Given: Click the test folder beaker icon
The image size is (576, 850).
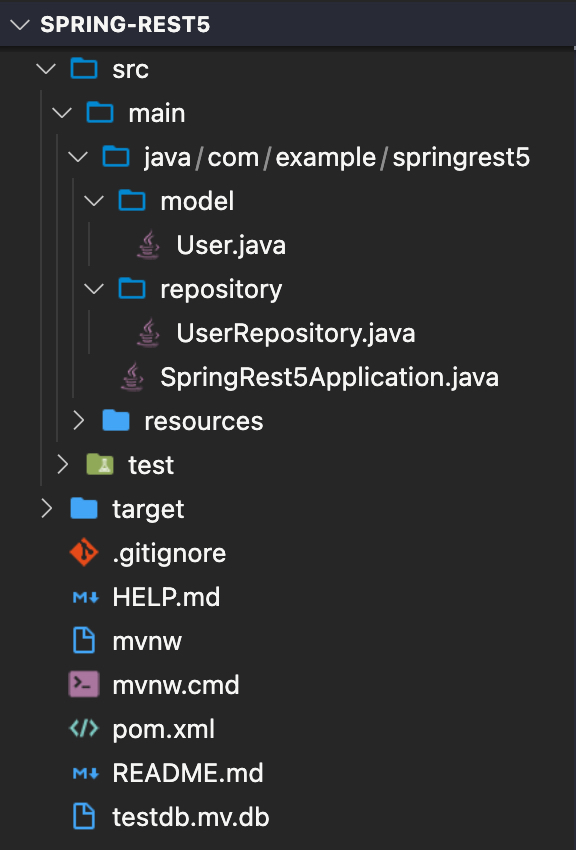Looking at the screenshot, I should tap(100, 464).
